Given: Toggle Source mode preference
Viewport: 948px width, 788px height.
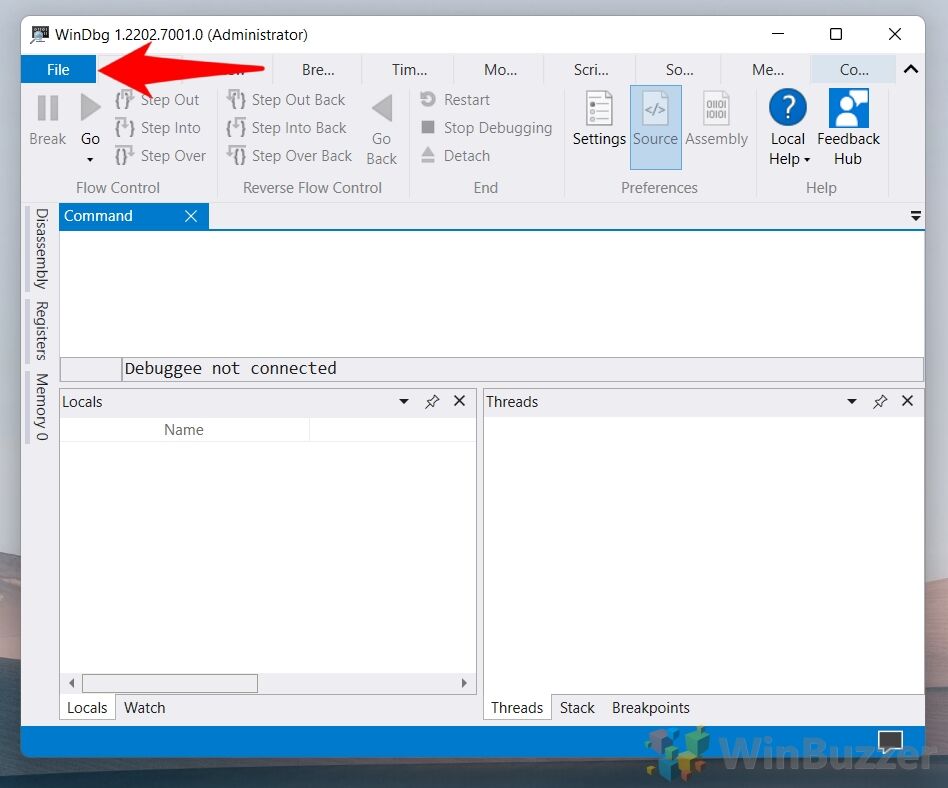Looking at the screenshot, I should [655, 127].
